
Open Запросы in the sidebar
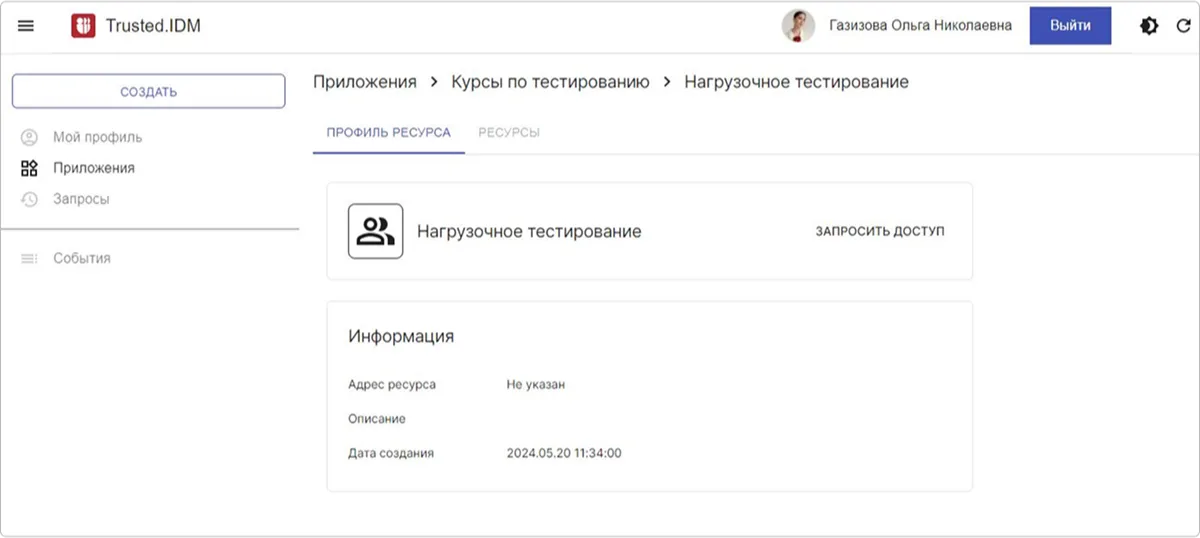tap(81, 199)
